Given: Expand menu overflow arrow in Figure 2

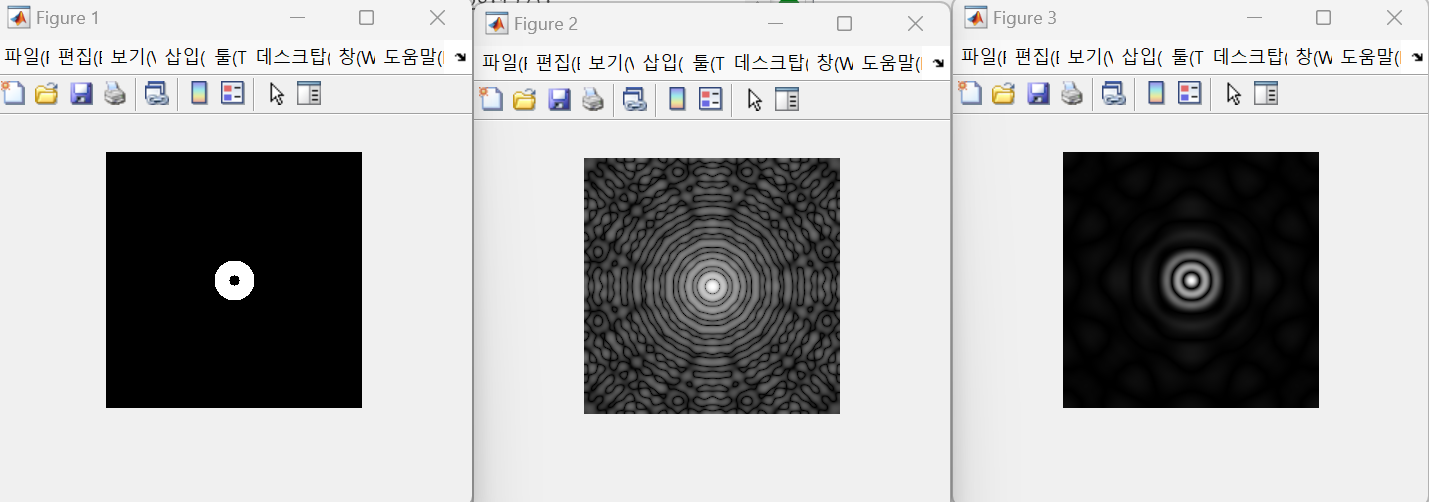Looking at the screenshot, I should click(x=938, y=62).
